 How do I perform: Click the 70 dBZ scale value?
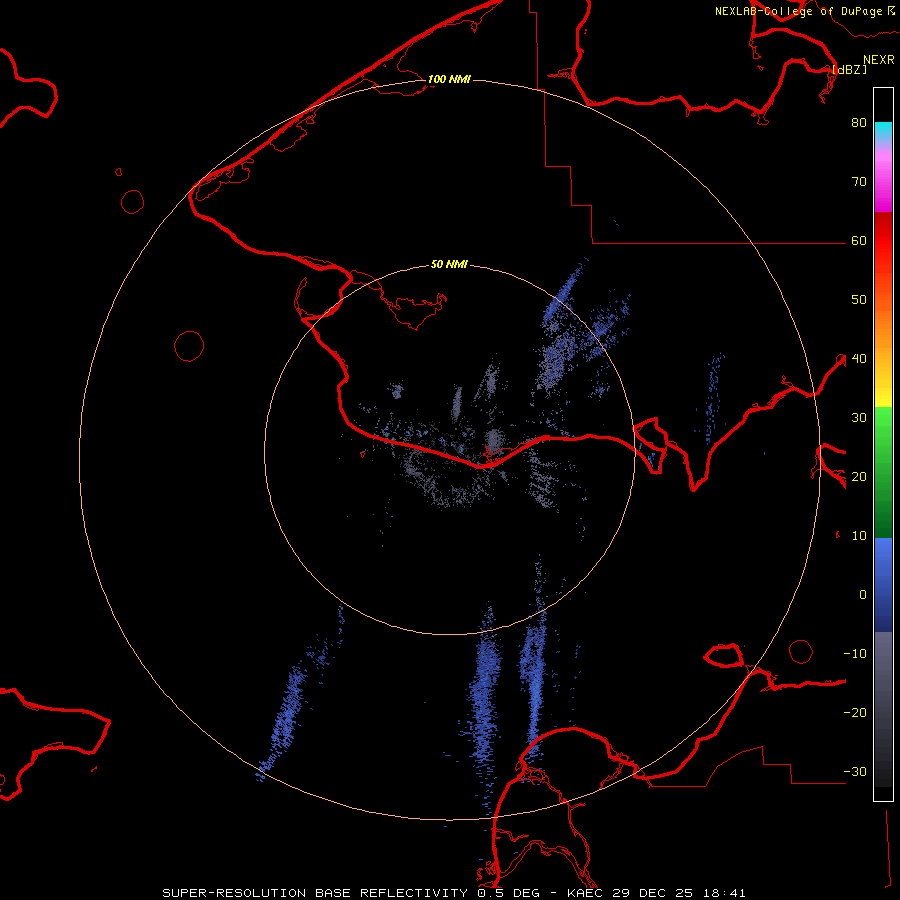859,181
